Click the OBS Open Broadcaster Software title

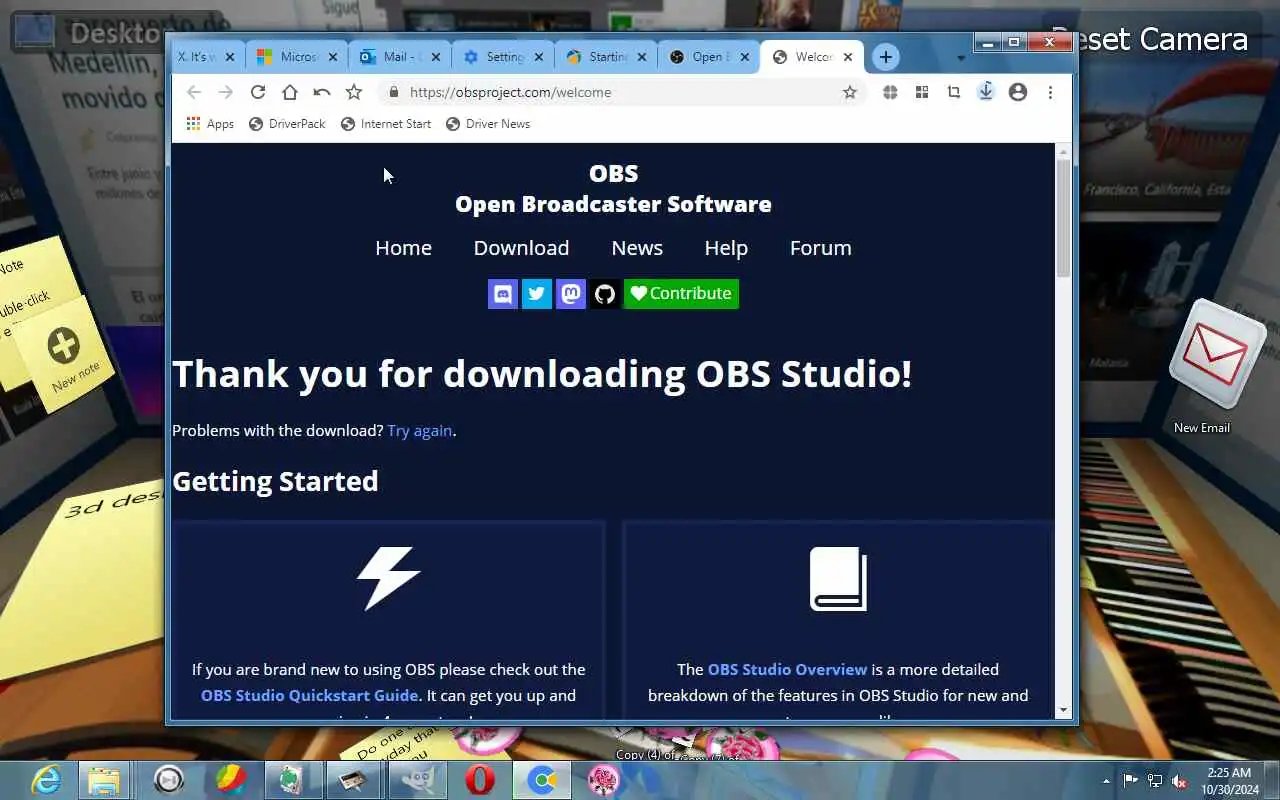[x=613, y=188]
